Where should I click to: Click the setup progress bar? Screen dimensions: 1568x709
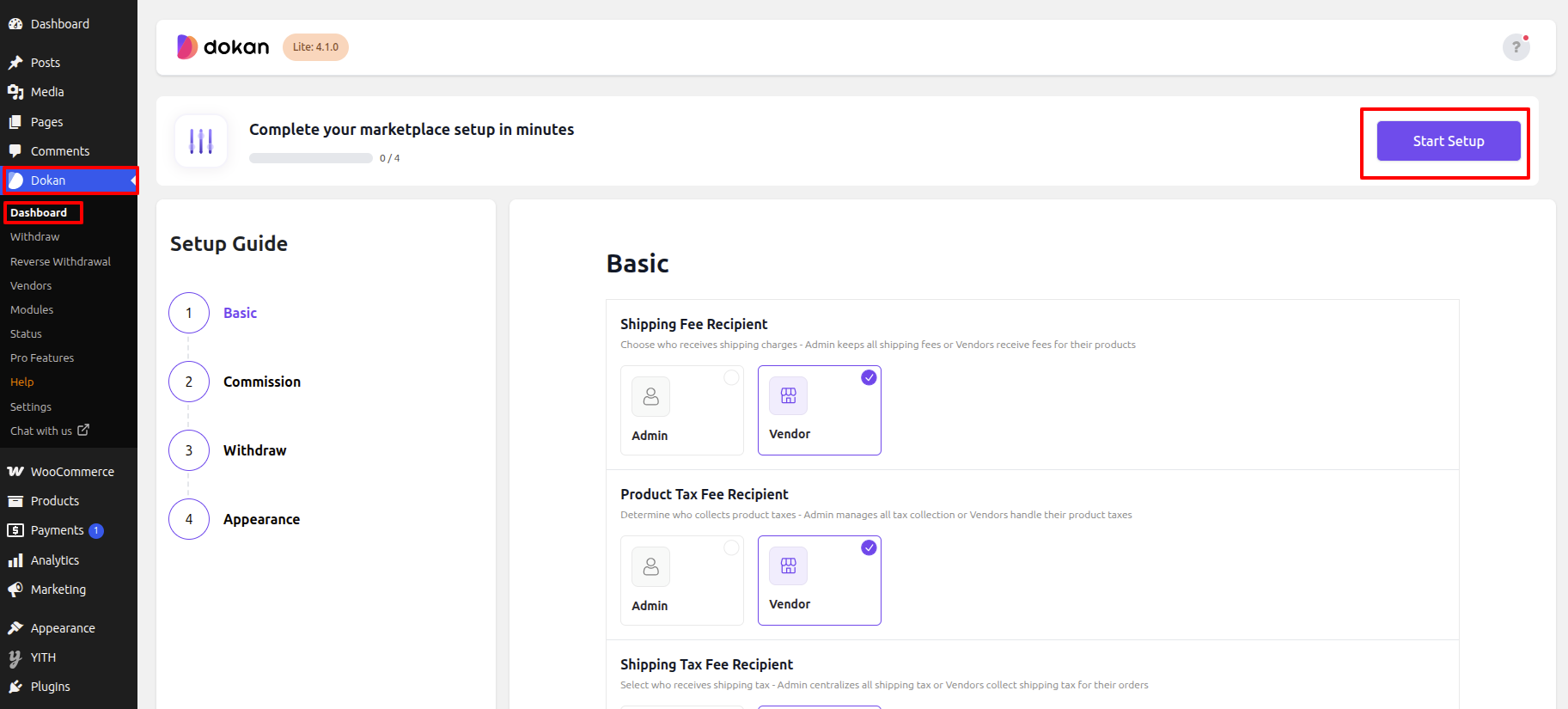[x=311, y=158]
